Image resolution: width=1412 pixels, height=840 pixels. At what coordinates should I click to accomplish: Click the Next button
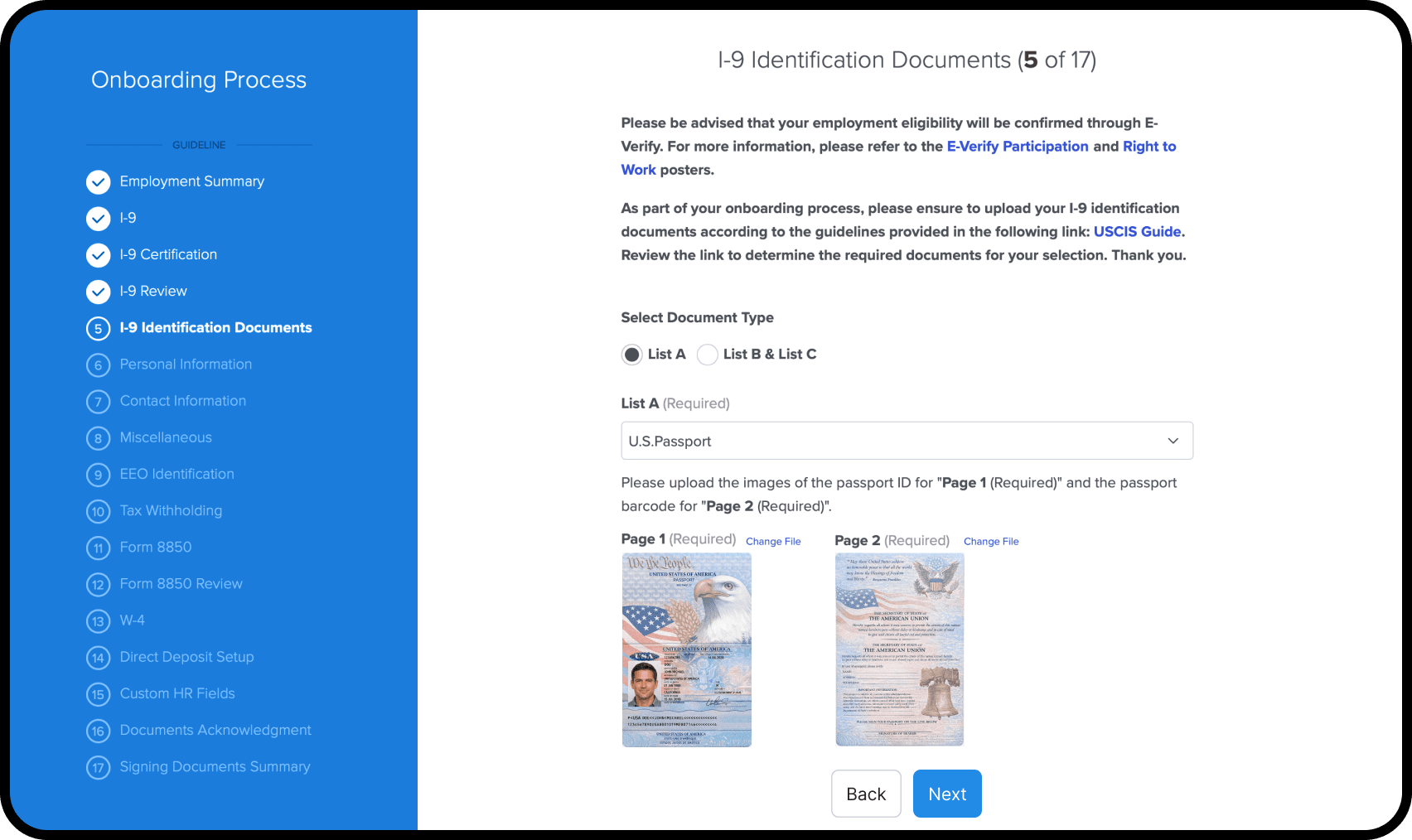[x=946, y=793]
